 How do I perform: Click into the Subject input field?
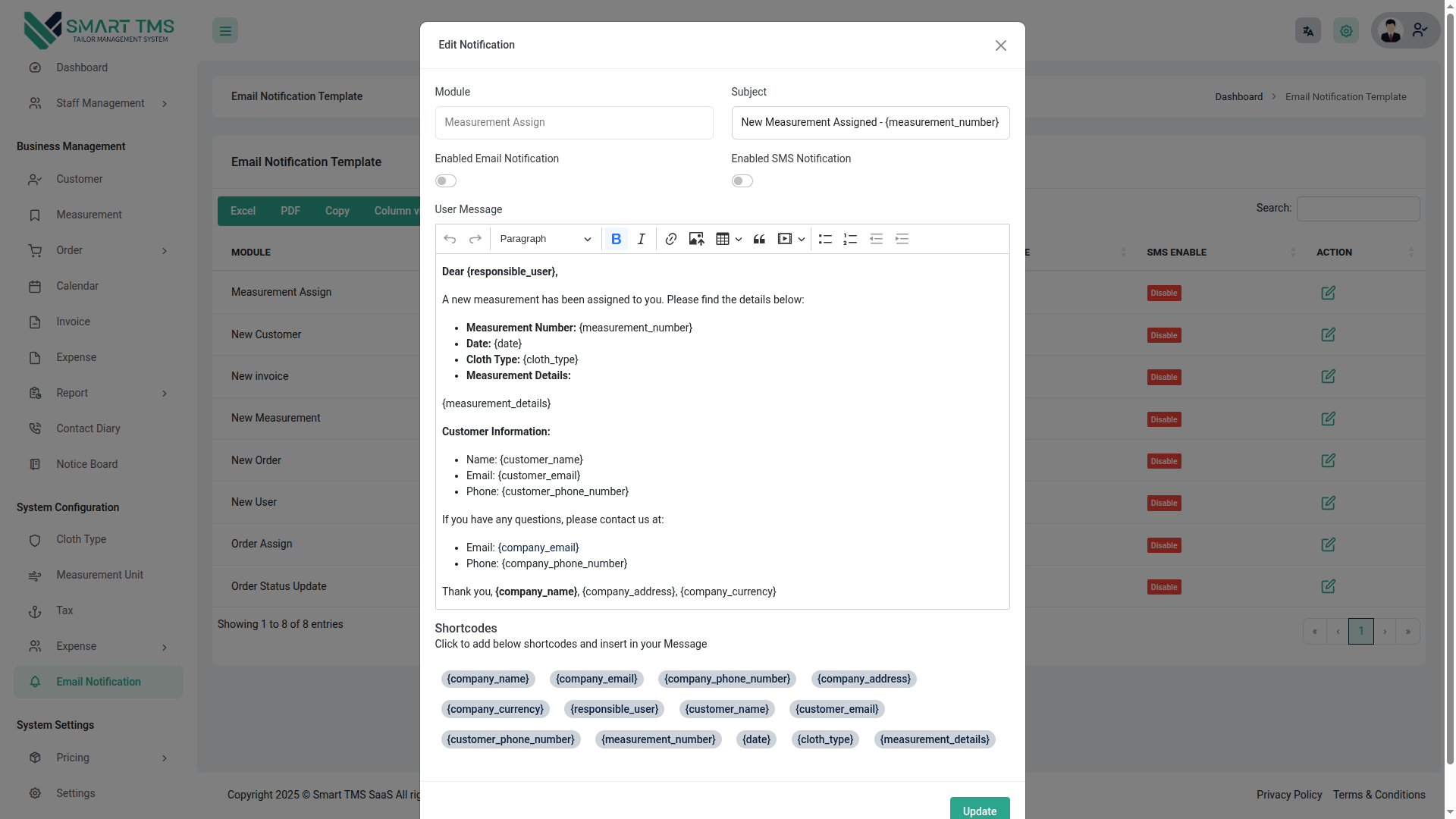pos(870,122)
